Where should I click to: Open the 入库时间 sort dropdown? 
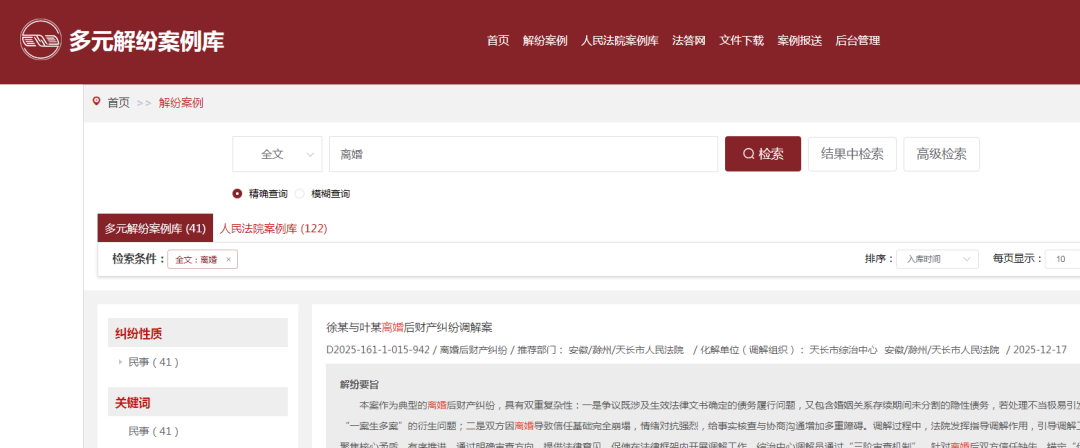pos(936,259)
